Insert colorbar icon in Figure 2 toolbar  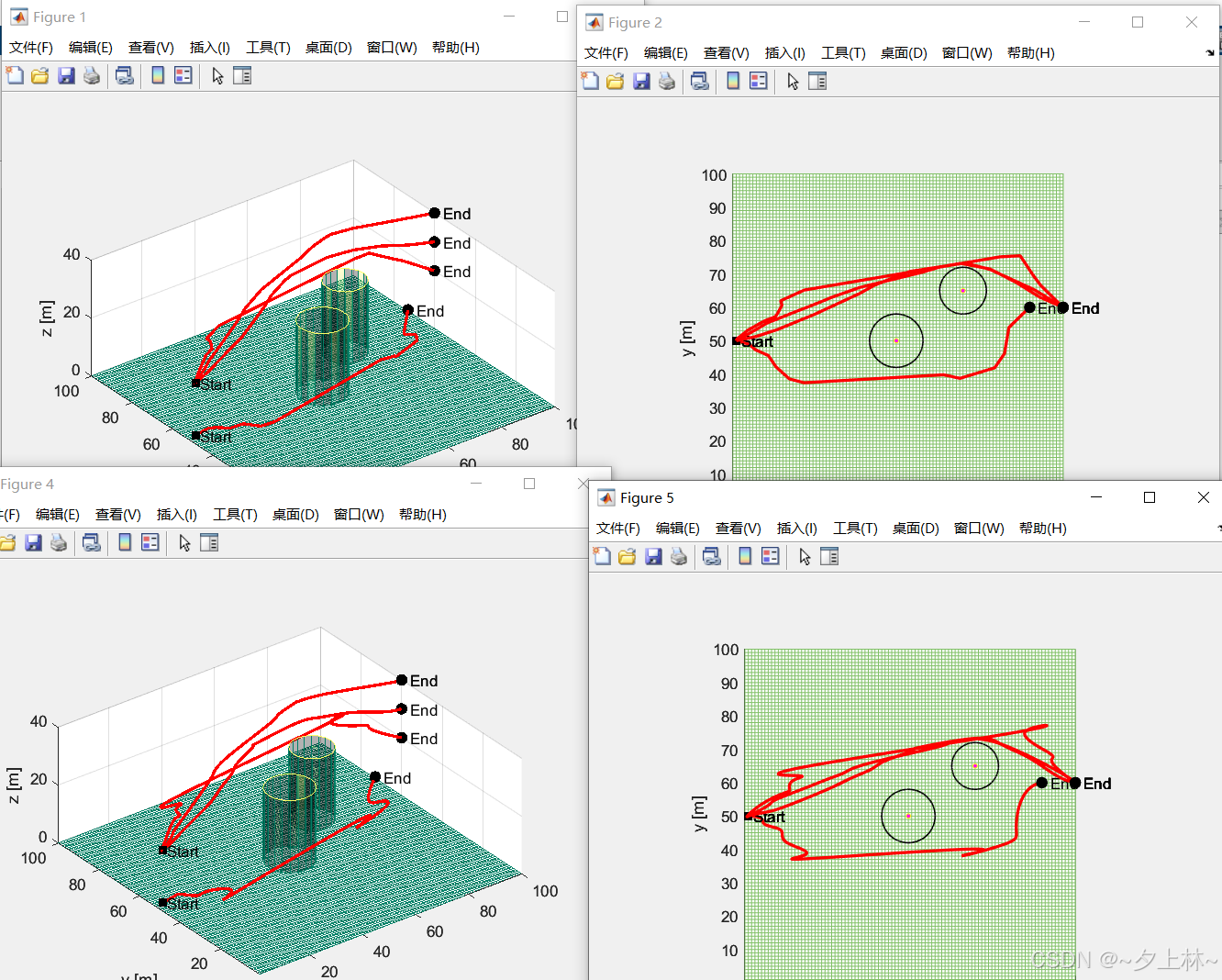click(x=733, y=81)
